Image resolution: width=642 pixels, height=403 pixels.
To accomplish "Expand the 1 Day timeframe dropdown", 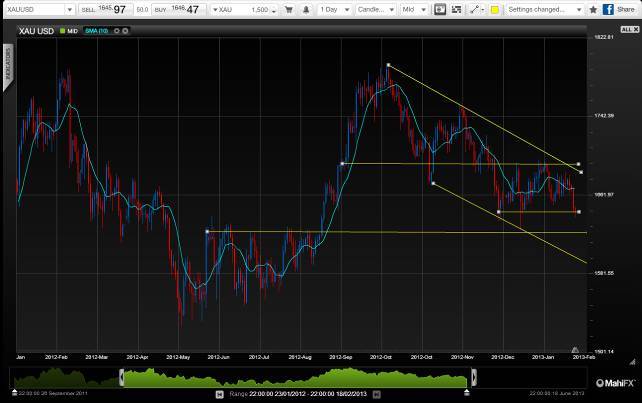I will click(x=341, y=9).
